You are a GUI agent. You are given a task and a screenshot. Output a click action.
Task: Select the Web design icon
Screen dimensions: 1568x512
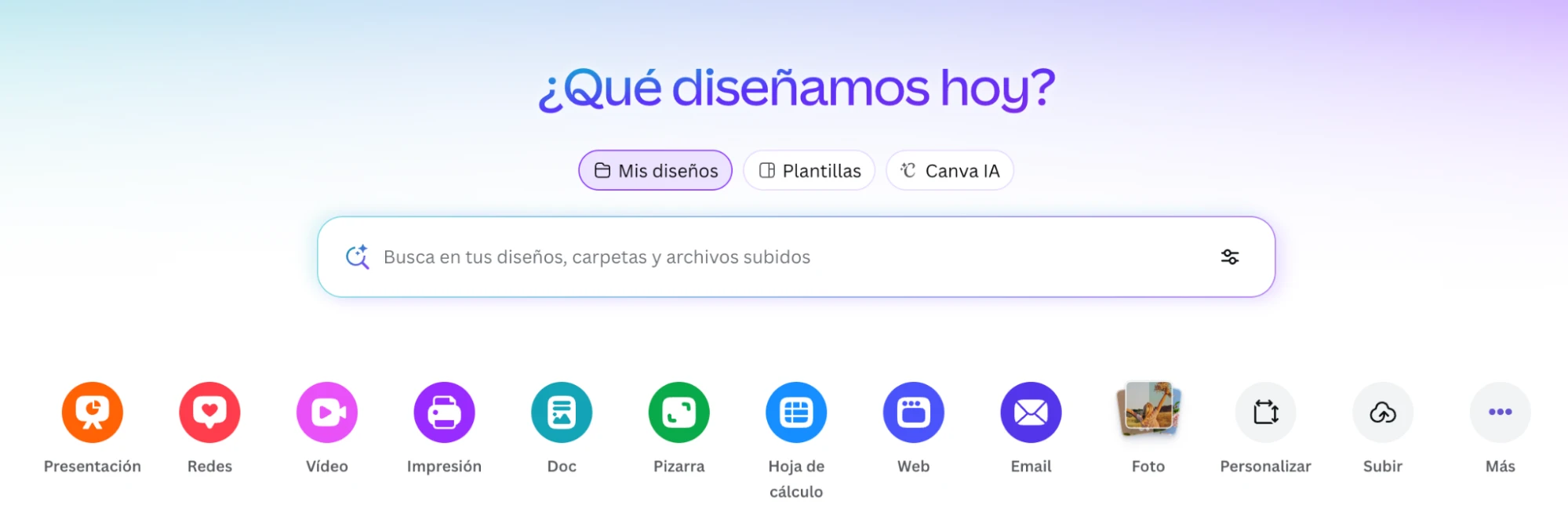914,412
